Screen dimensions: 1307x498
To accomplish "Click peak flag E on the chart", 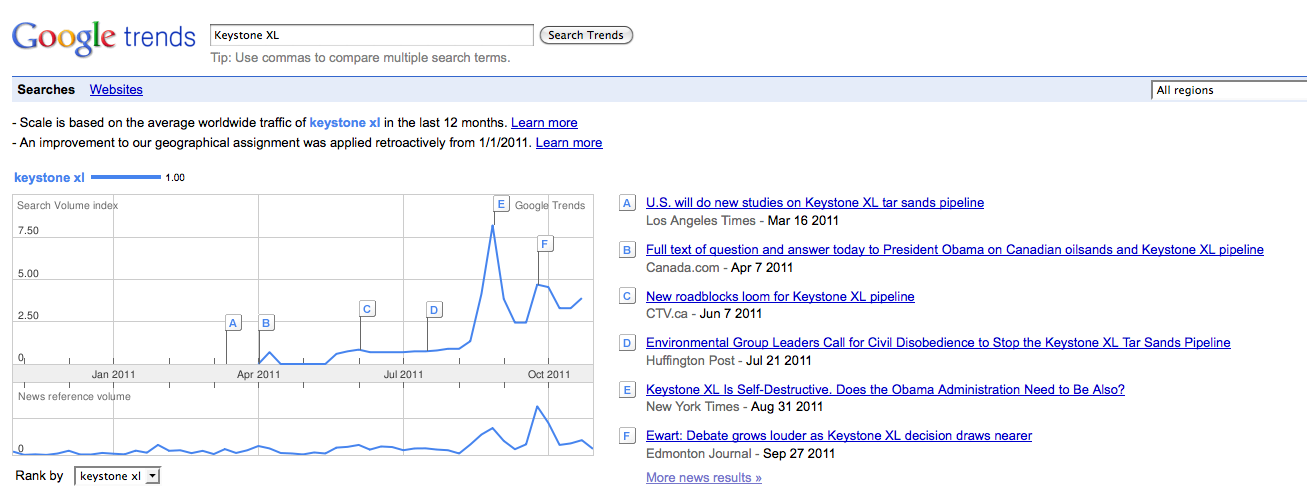I will 501,205.
